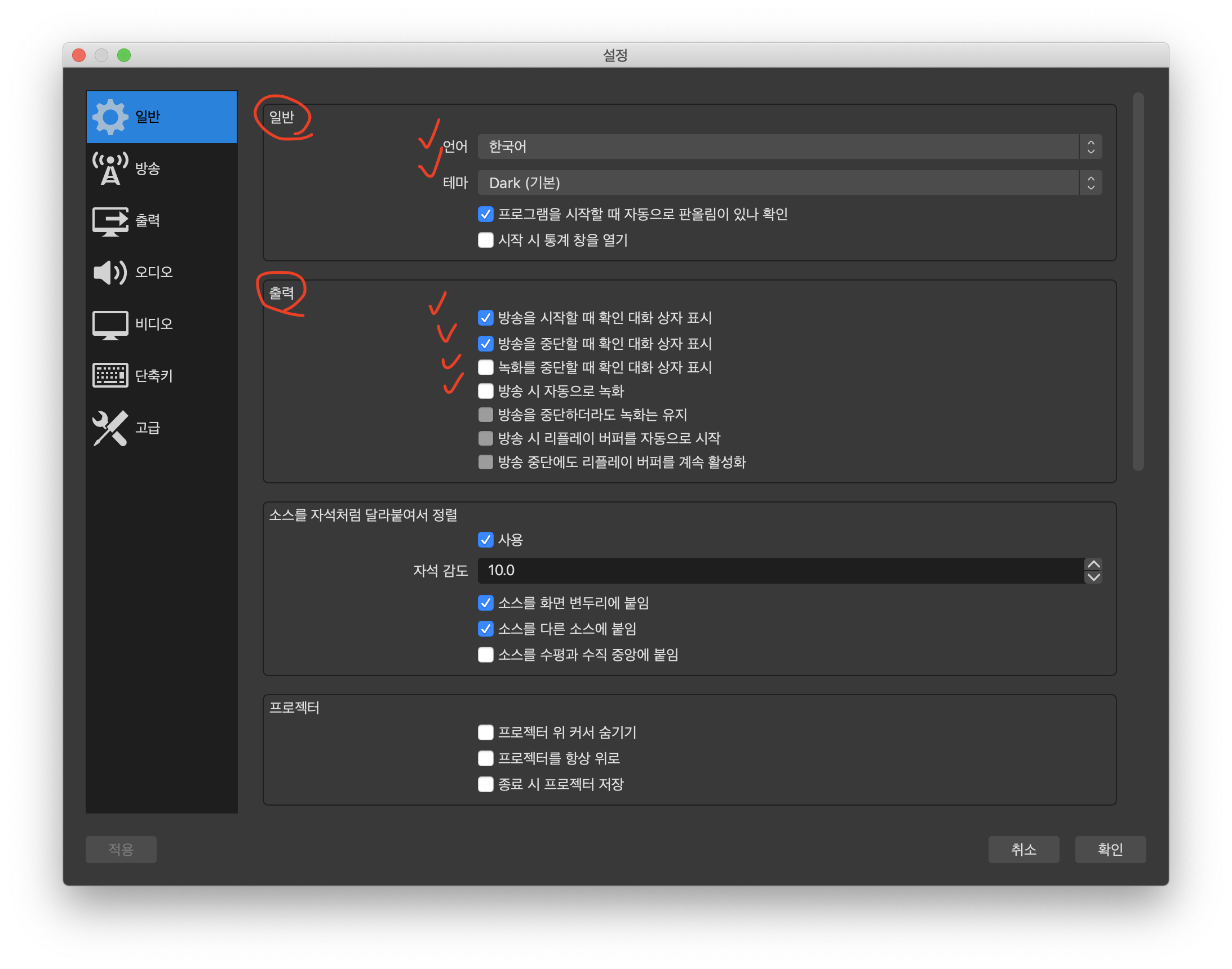1232x969 pixels.
Task: Click the 취소 button
Action: pyautogui.click(x=1023, y=849)
